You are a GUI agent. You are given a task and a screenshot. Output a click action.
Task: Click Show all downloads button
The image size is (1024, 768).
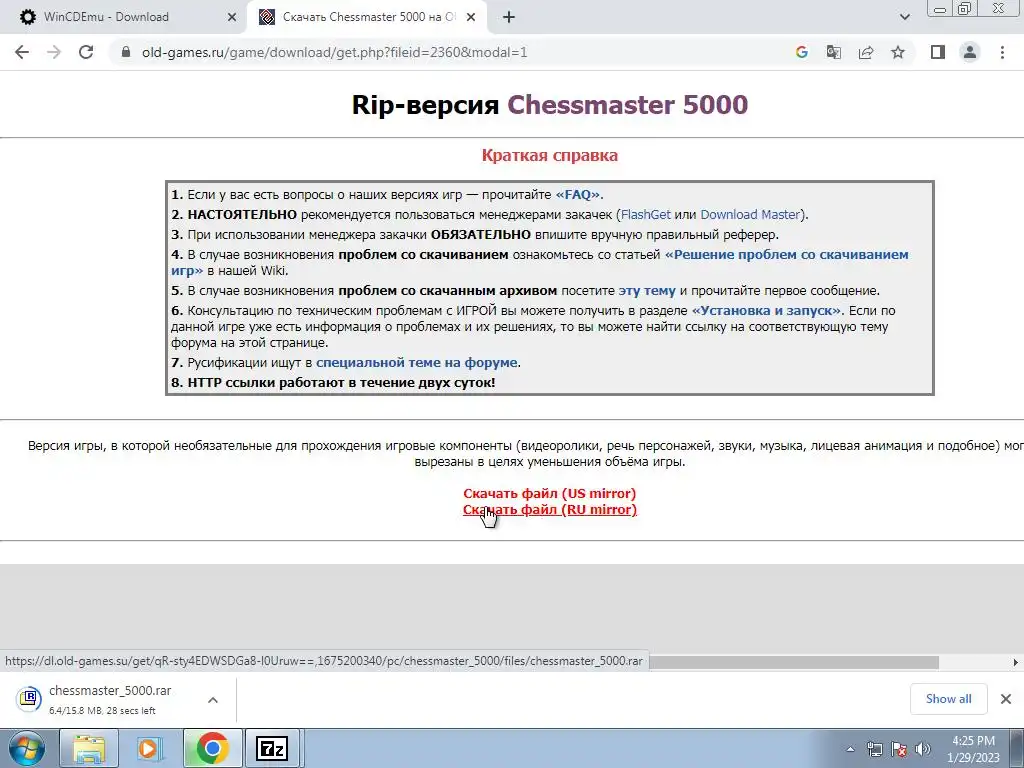(x=948, y=699)
